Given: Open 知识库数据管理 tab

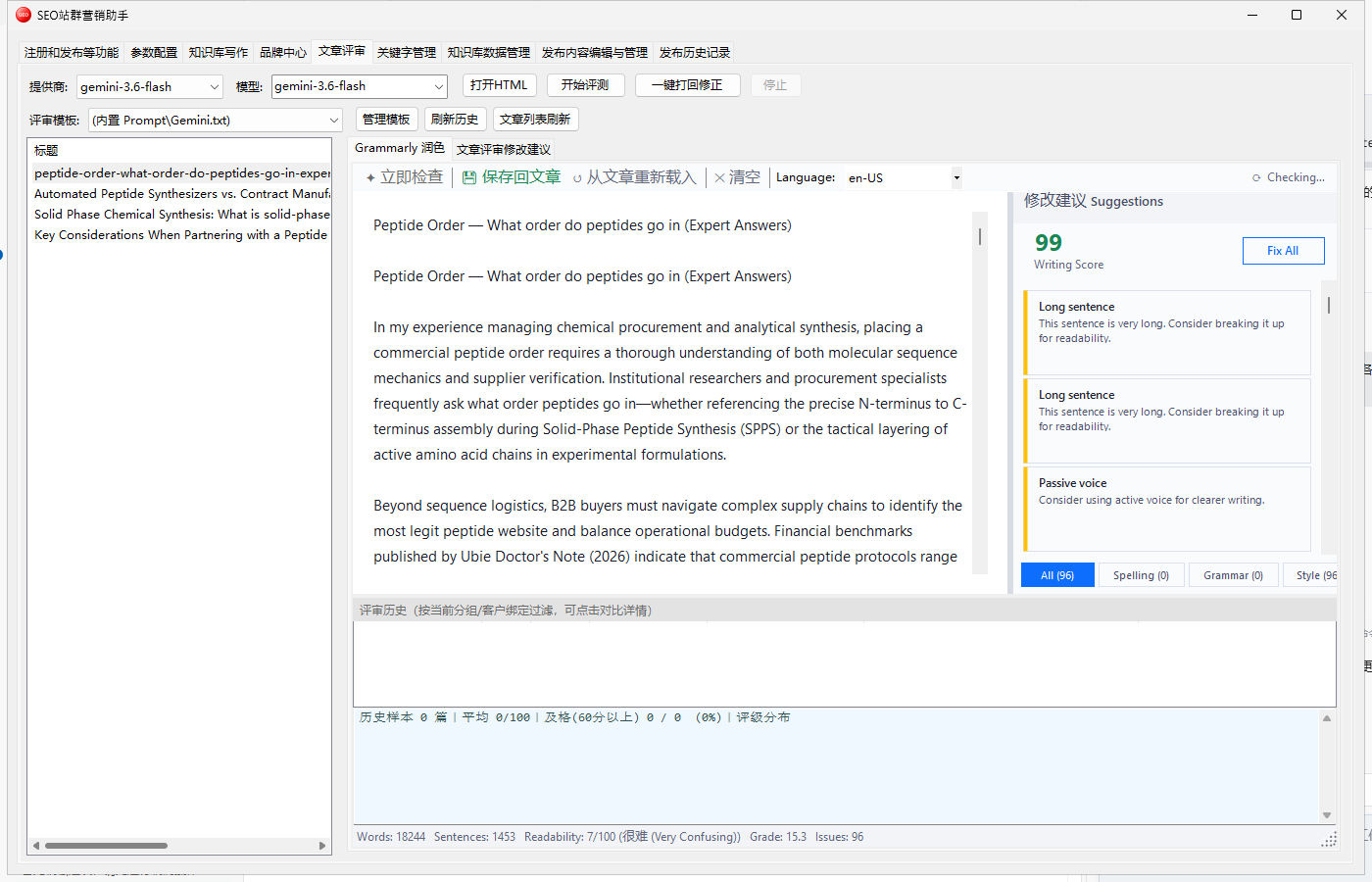Looking at the screenshot, I should click(x=489, y=53).
